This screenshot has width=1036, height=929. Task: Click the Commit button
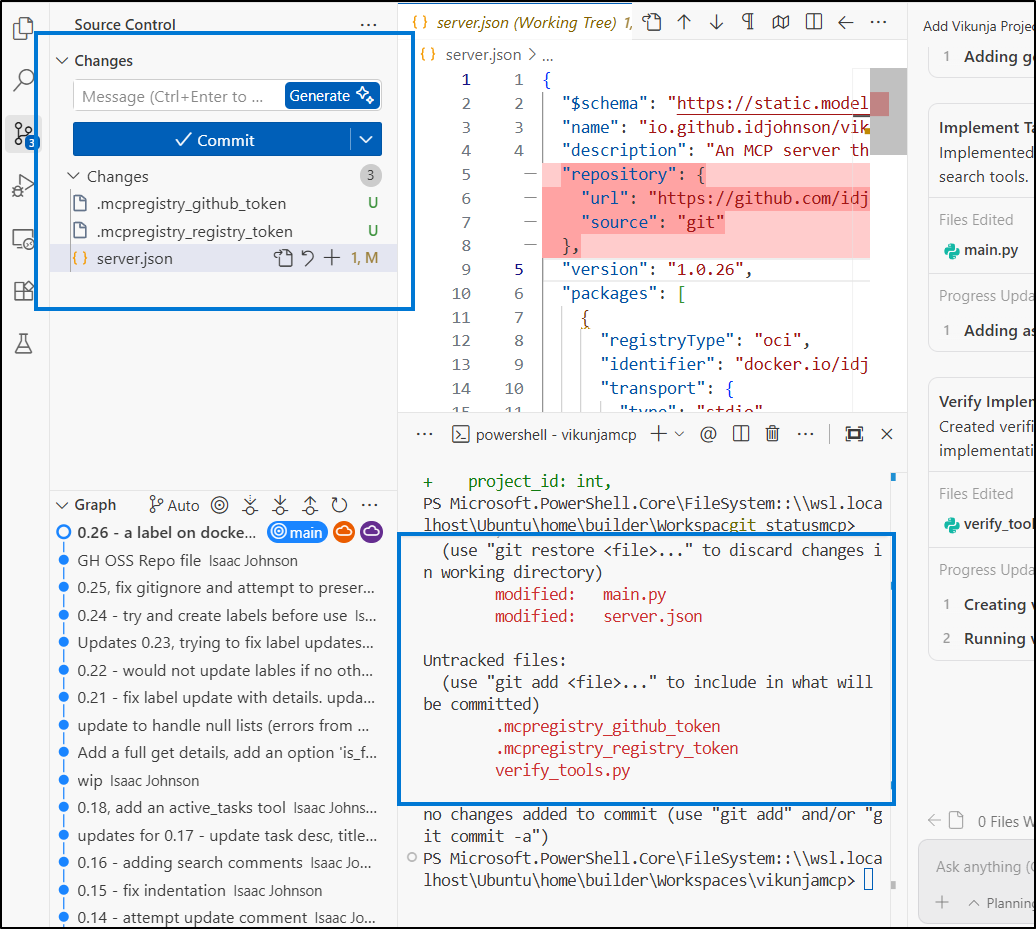pos(212,140)
